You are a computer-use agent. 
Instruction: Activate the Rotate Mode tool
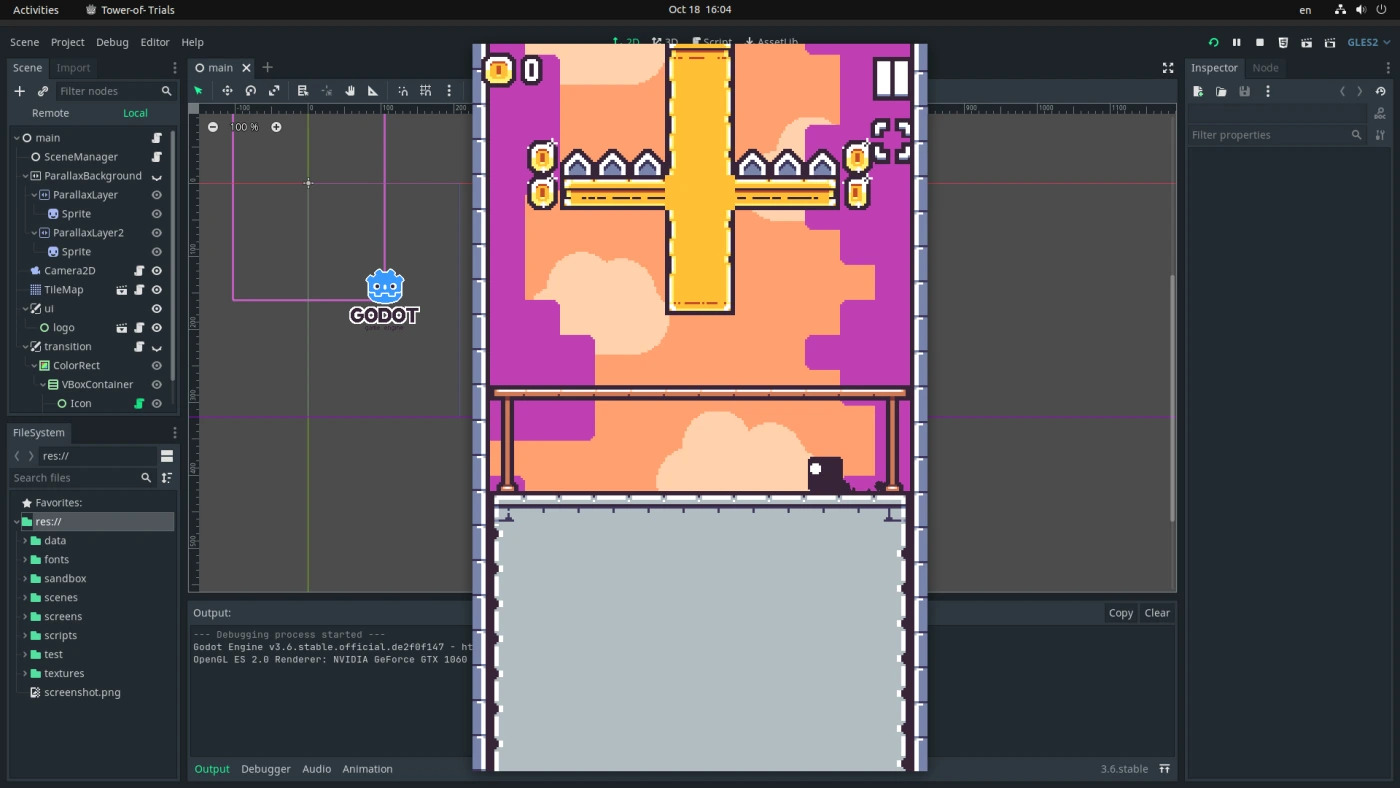click(x=251, y=91)
